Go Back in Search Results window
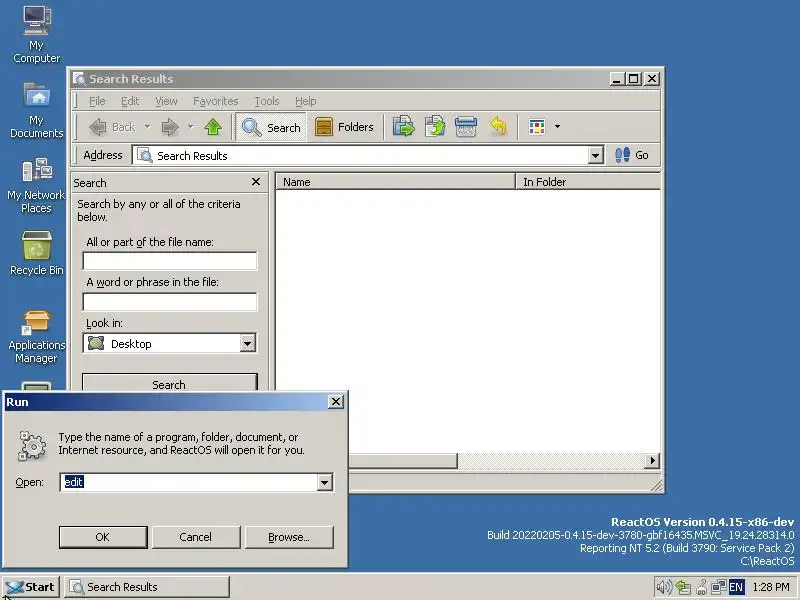 [113, 127]
